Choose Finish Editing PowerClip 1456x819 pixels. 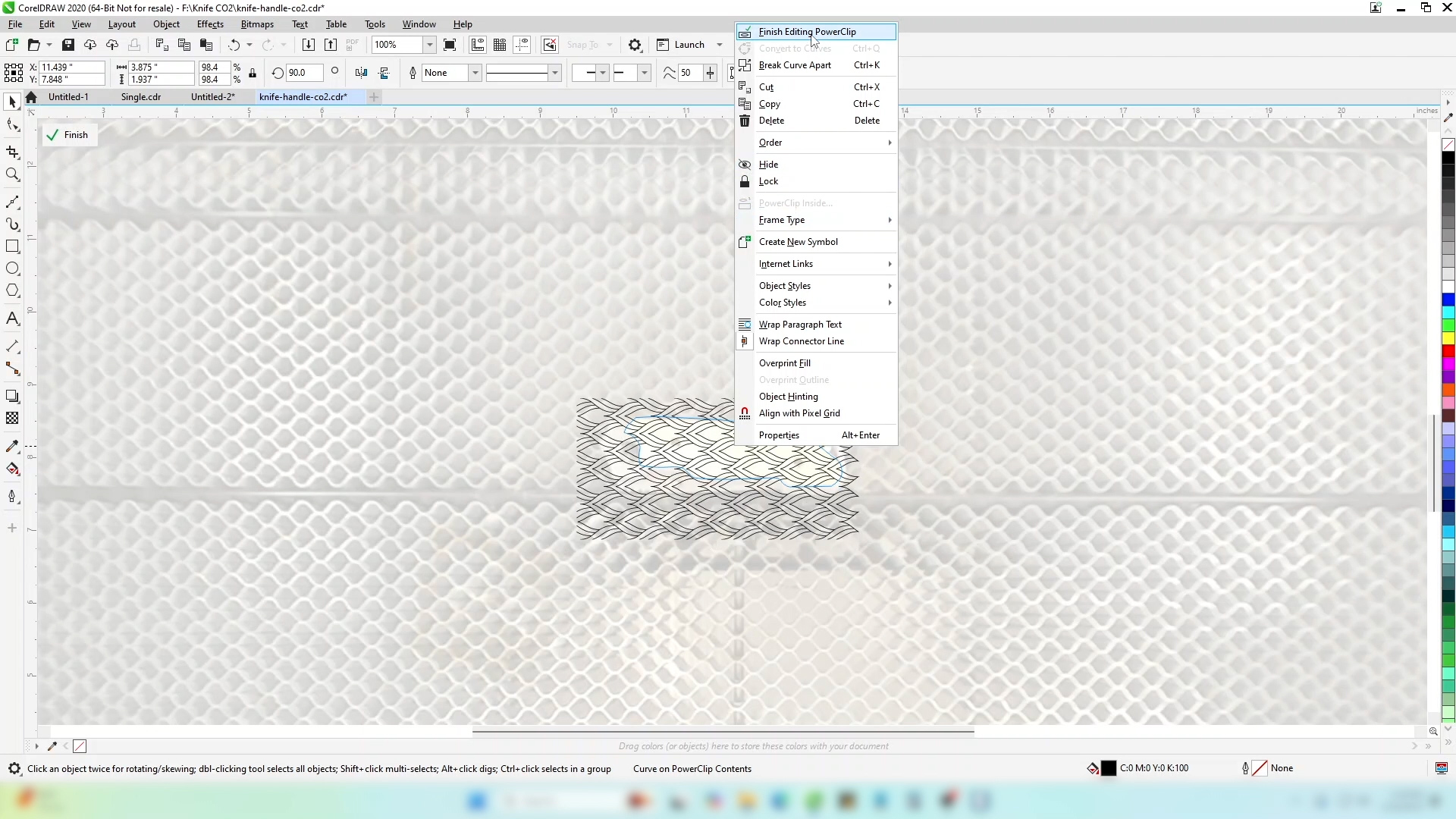807,32
